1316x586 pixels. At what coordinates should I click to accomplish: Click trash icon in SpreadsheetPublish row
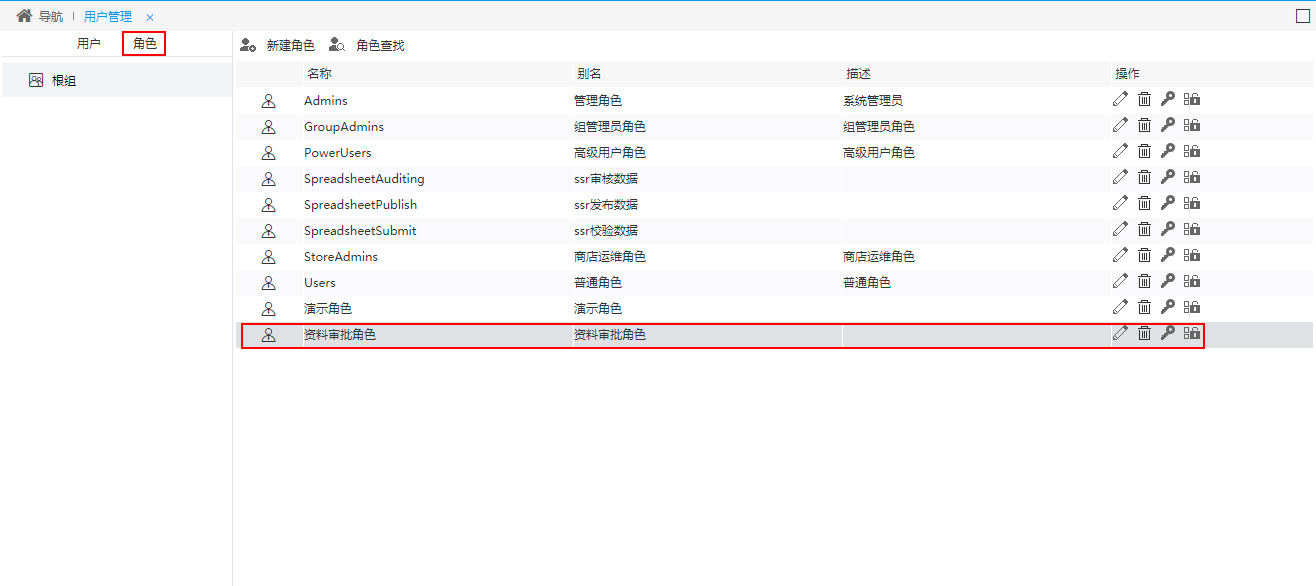click(1144, 203)
